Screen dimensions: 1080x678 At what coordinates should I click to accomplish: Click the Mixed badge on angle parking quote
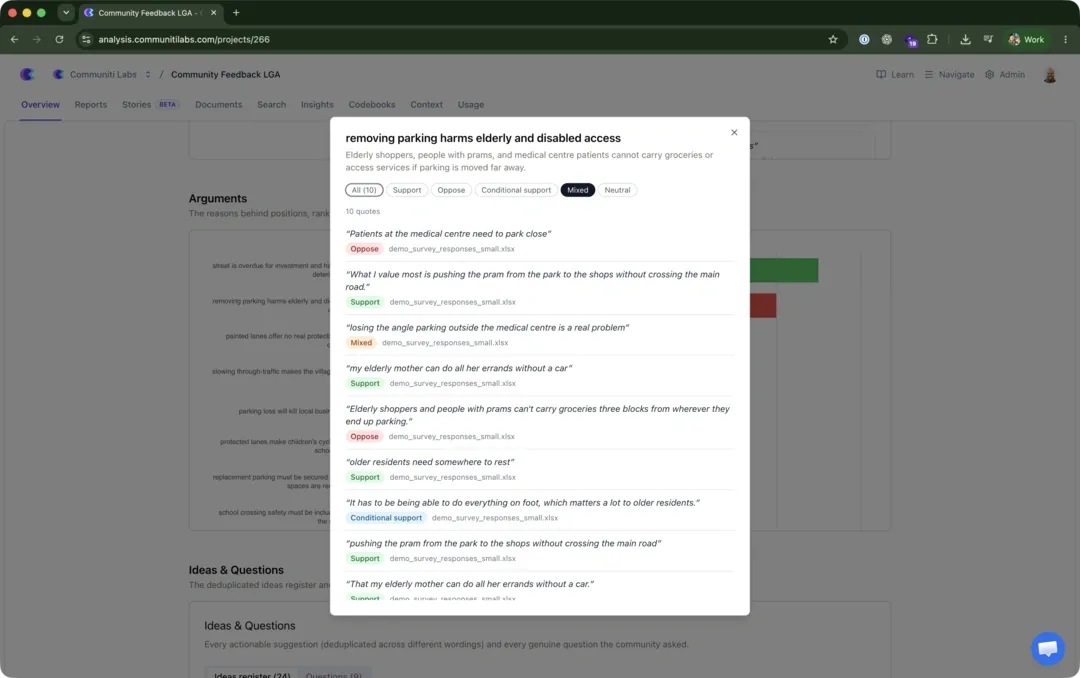[361, 342]
